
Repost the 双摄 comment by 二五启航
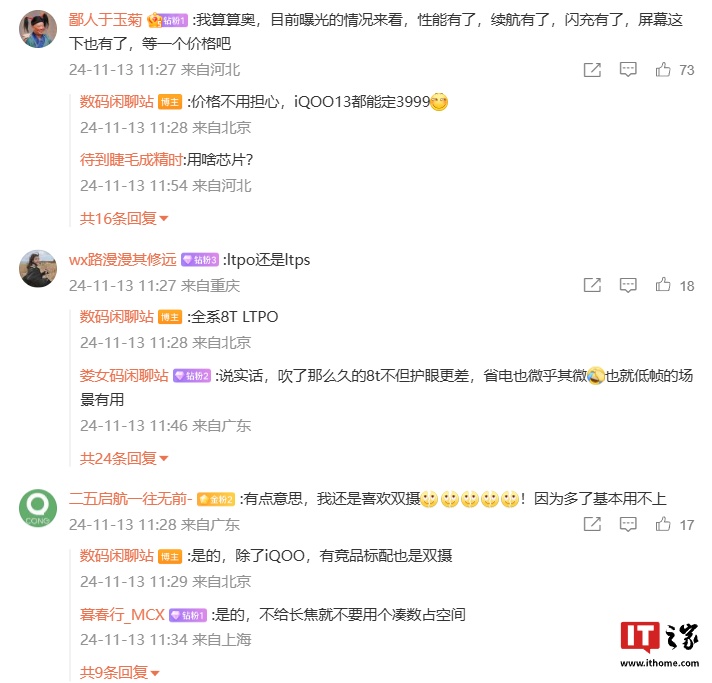pyautogui.click(x=592, y=524)
